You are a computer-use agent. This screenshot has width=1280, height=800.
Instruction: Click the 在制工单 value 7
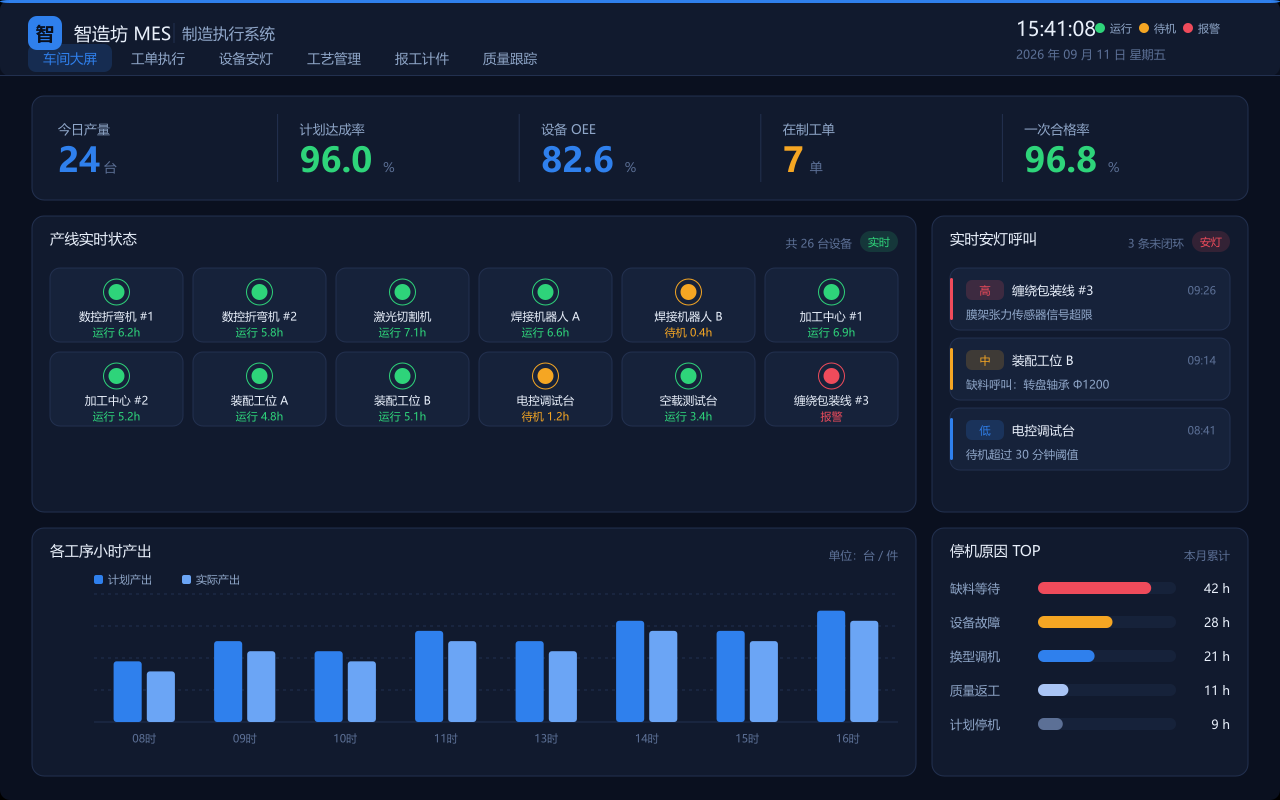tap(793, 160)
